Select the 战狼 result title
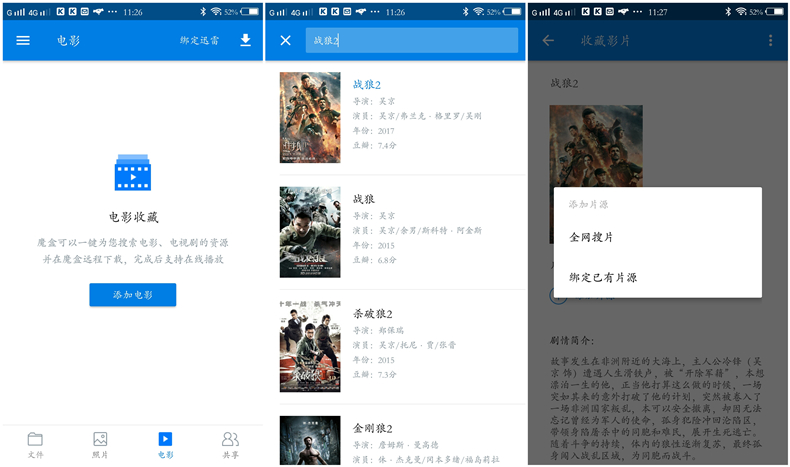The image size is (790, 467). (x=364, y=199)
